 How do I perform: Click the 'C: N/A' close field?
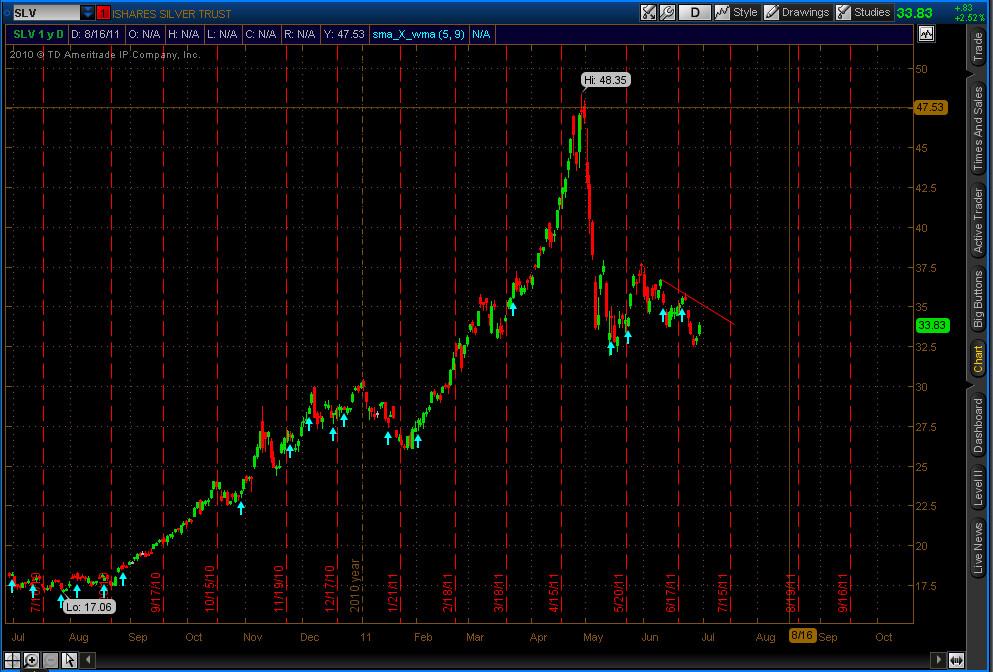pos(260,34)
